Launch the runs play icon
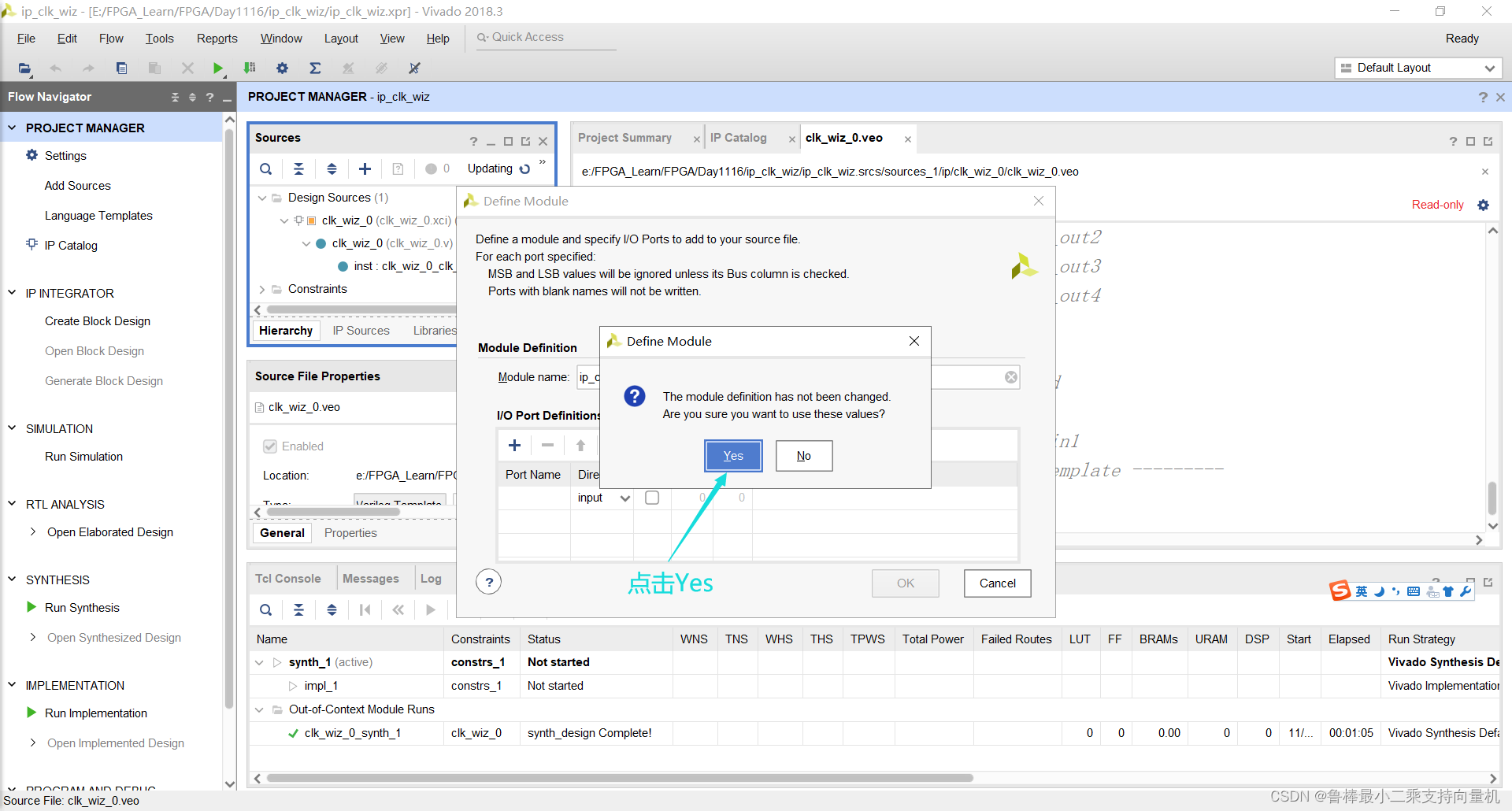 430,609
